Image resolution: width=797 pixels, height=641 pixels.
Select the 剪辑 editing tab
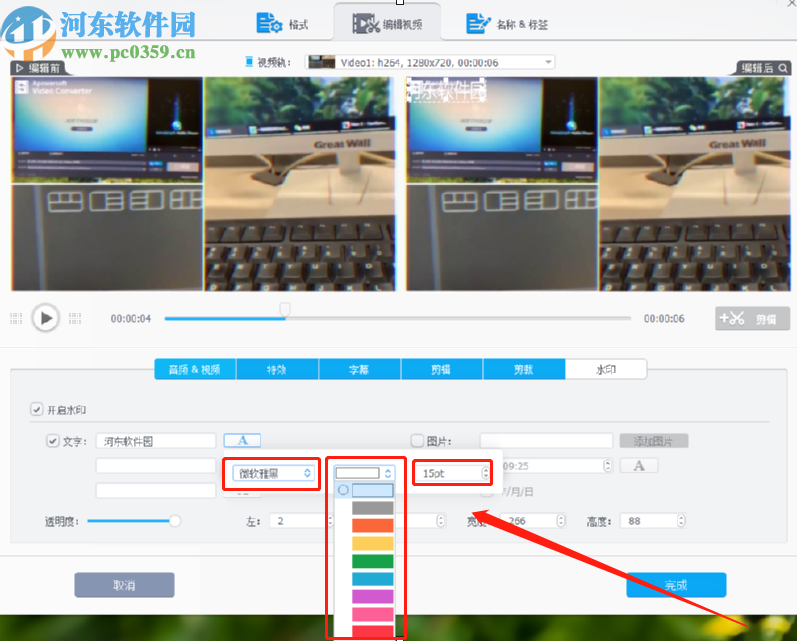[x=442, y=370]
